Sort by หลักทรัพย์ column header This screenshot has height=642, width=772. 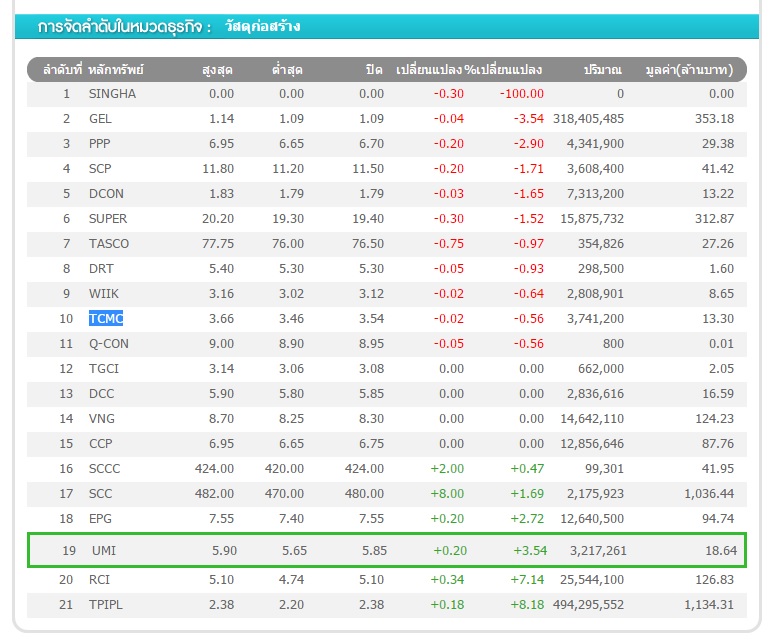(x=116, y=70)
